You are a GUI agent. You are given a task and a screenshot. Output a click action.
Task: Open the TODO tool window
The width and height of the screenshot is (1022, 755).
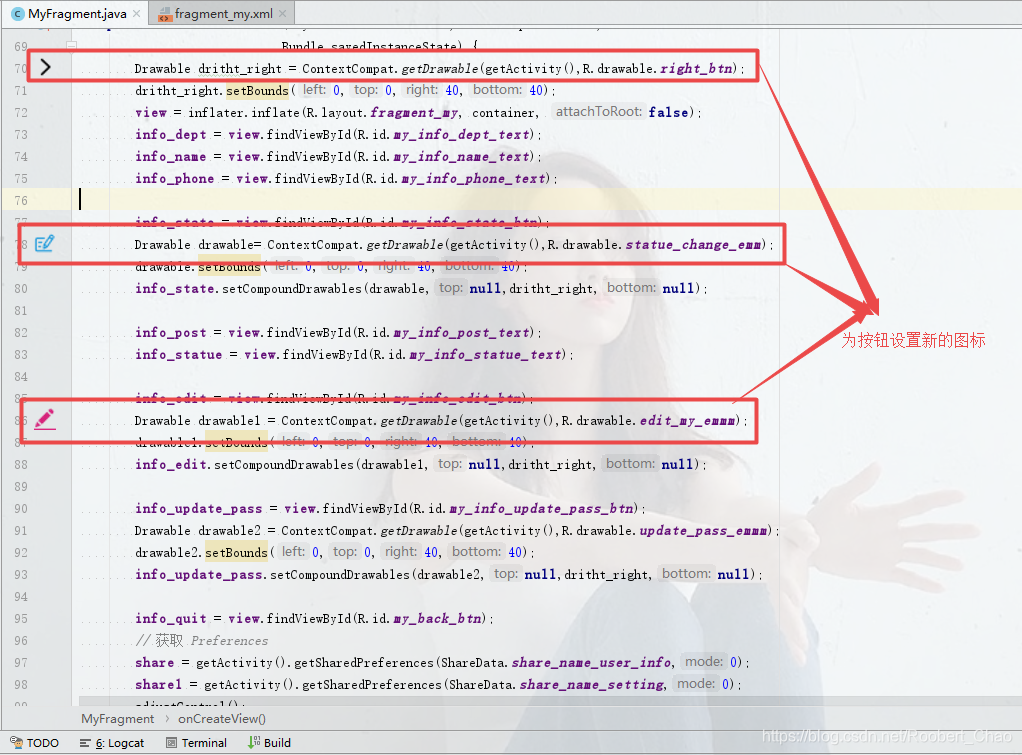point(35,743)
